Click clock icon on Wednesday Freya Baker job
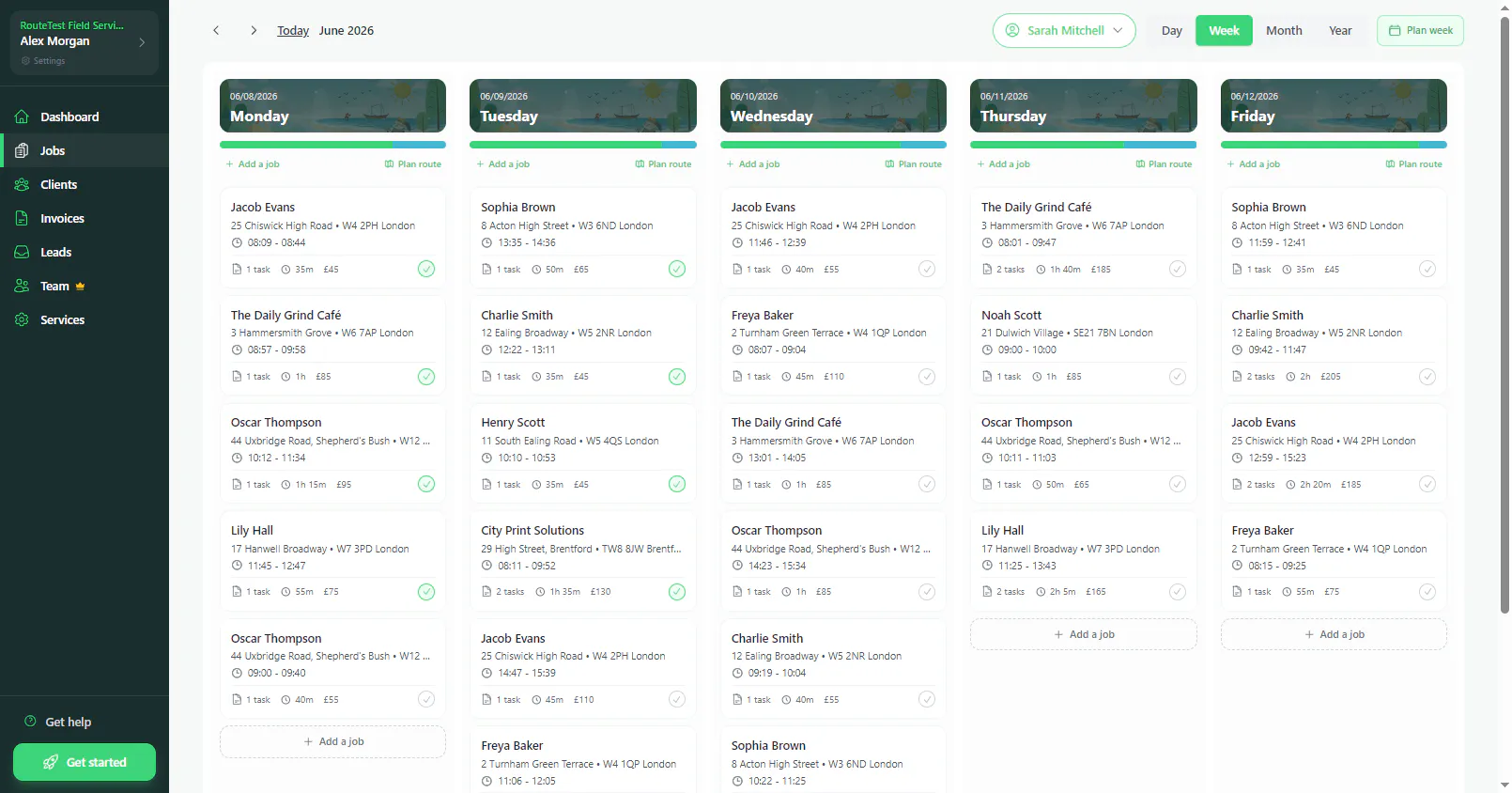The image size is (1512, 793). (x=737, y=350)
